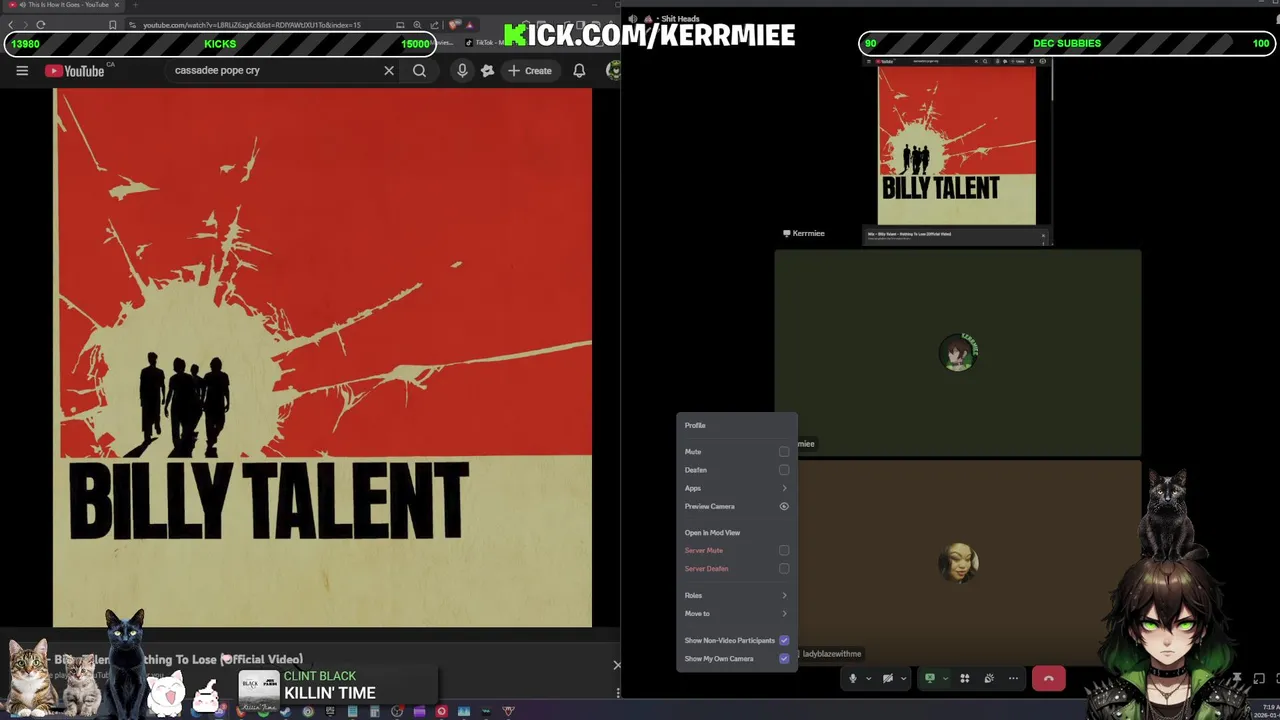Uncheck Show Non-Video Participants
The image size is (1280, 720).
click(784, 640)
